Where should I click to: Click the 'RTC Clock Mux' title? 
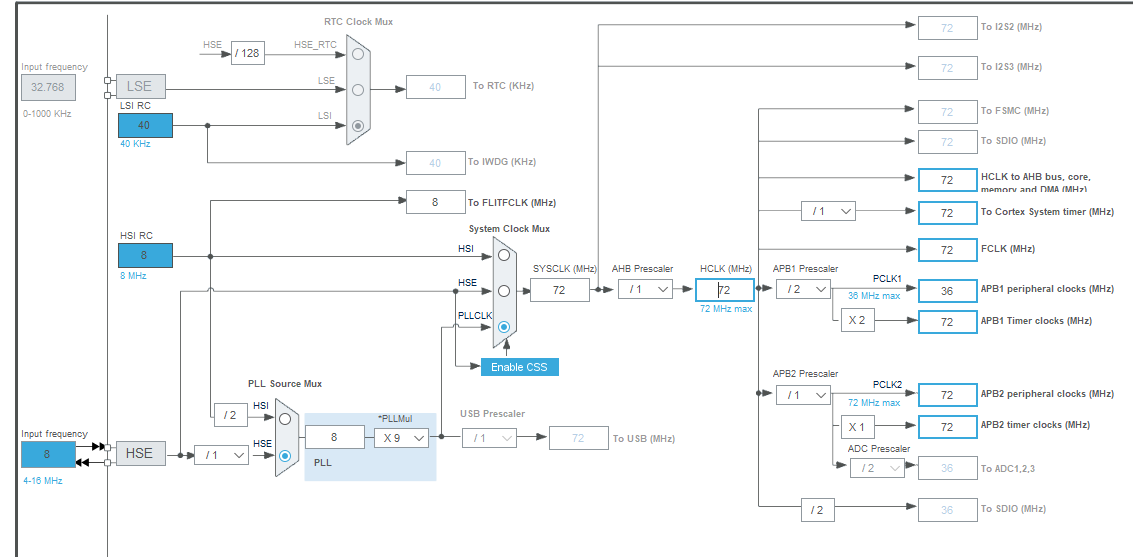pos(358,22)
